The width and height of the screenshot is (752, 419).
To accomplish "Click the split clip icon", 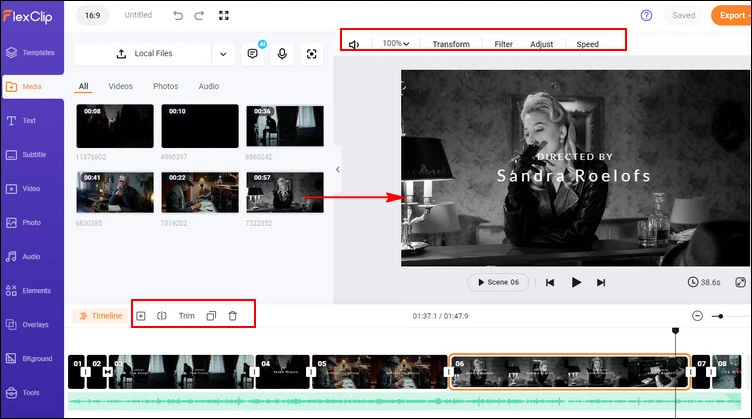I will point(162,316).
